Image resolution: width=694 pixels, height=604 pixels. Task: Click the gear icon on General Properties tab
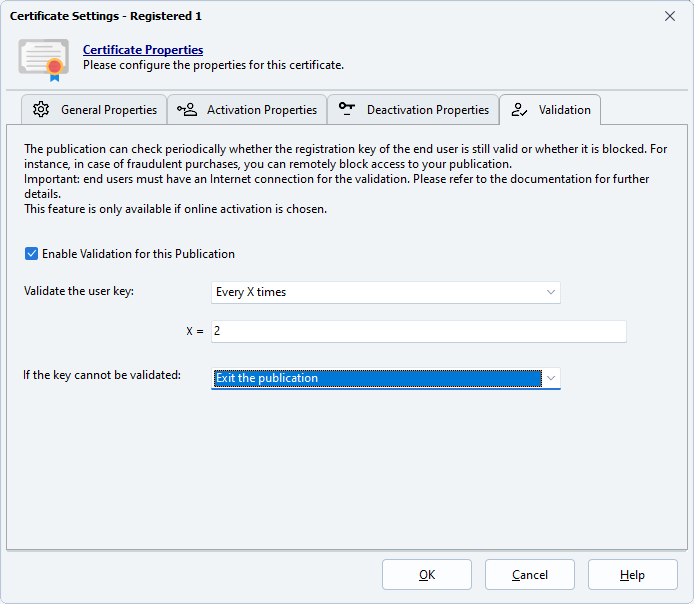tap(41, 110)
